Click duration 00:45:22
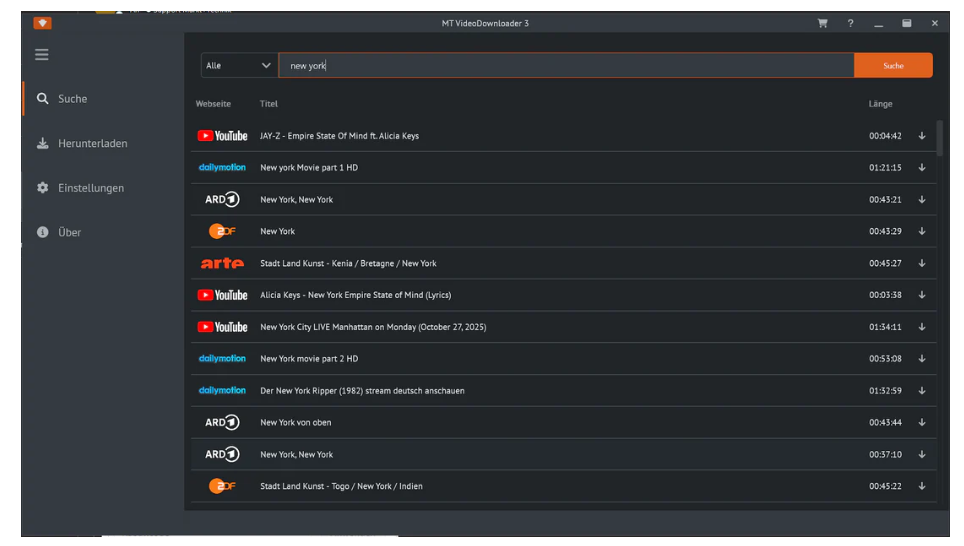 click(x=885, y=486)
